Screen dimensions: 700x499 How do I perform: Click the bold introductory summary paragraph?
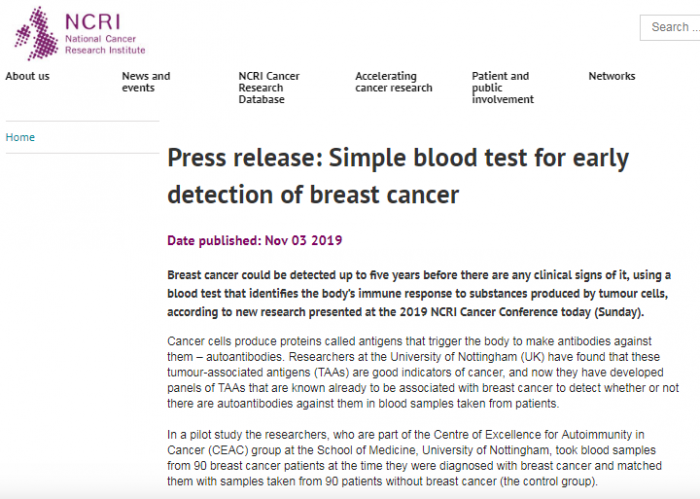[x=418, y=293]
